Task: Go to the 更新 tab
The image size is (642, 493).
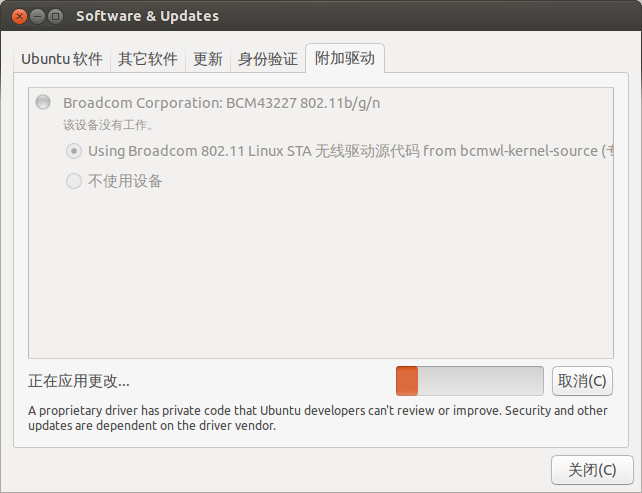Action: click(208, 59)
